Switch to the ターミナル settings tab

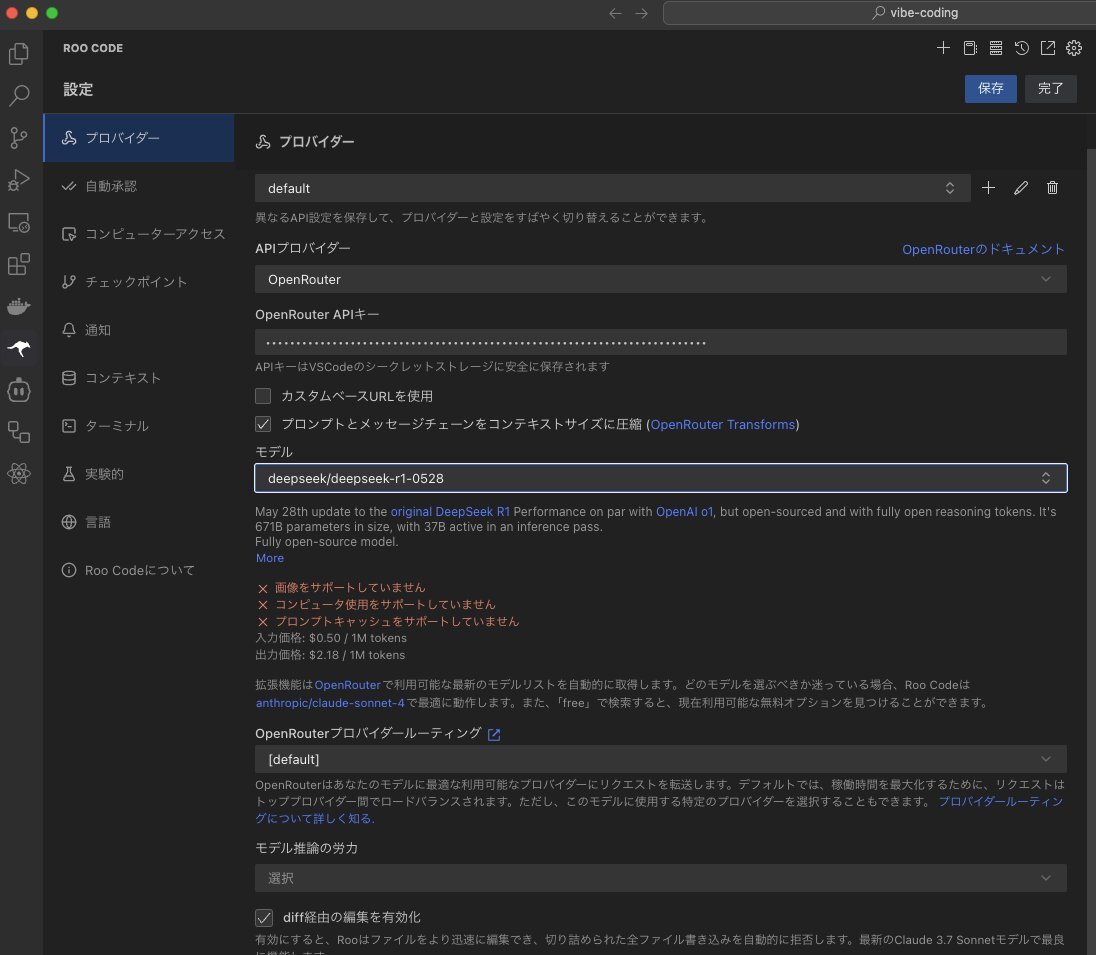point(139,426)
